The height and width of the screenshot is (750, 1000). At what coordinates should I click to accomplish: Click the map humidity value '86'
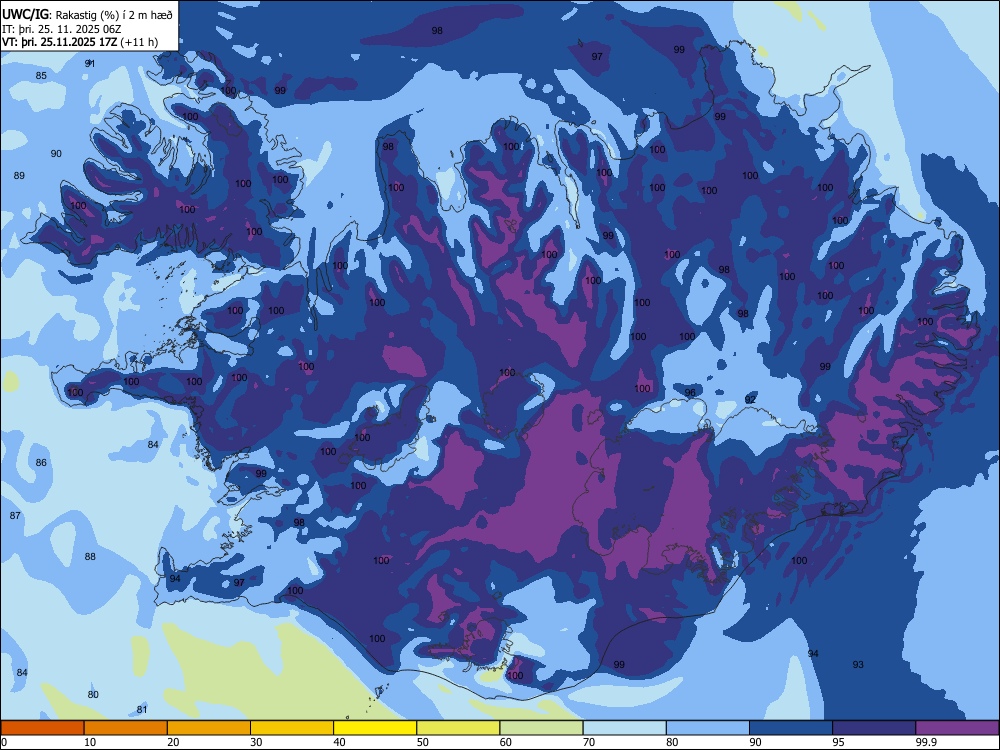point(41,462)
